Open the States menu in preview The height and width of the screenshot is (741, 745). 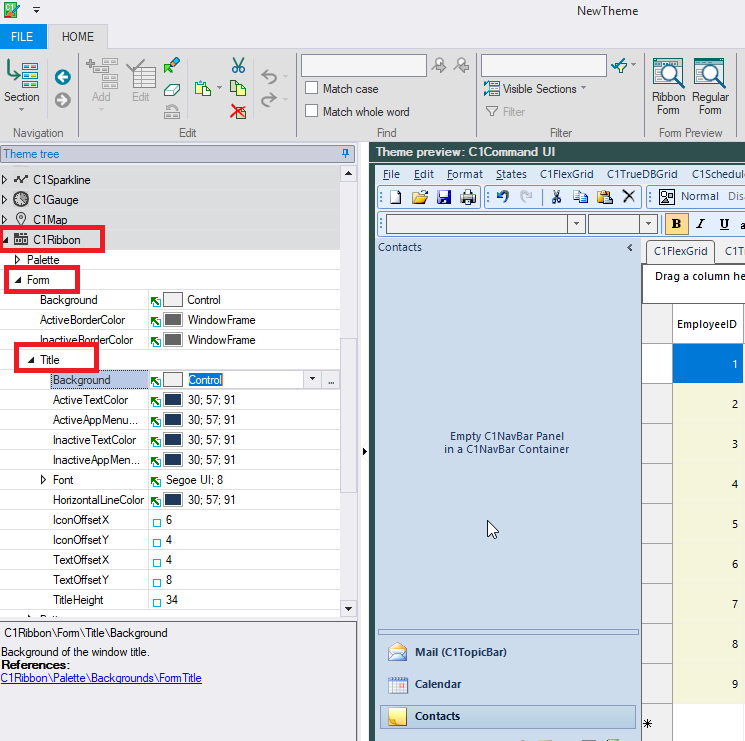pyautogui.click(x=511, y=174)
